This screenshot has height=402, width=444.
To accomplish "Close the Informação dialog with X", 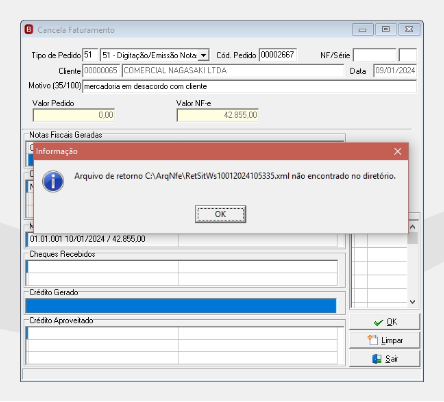I will tap(397, 152).
